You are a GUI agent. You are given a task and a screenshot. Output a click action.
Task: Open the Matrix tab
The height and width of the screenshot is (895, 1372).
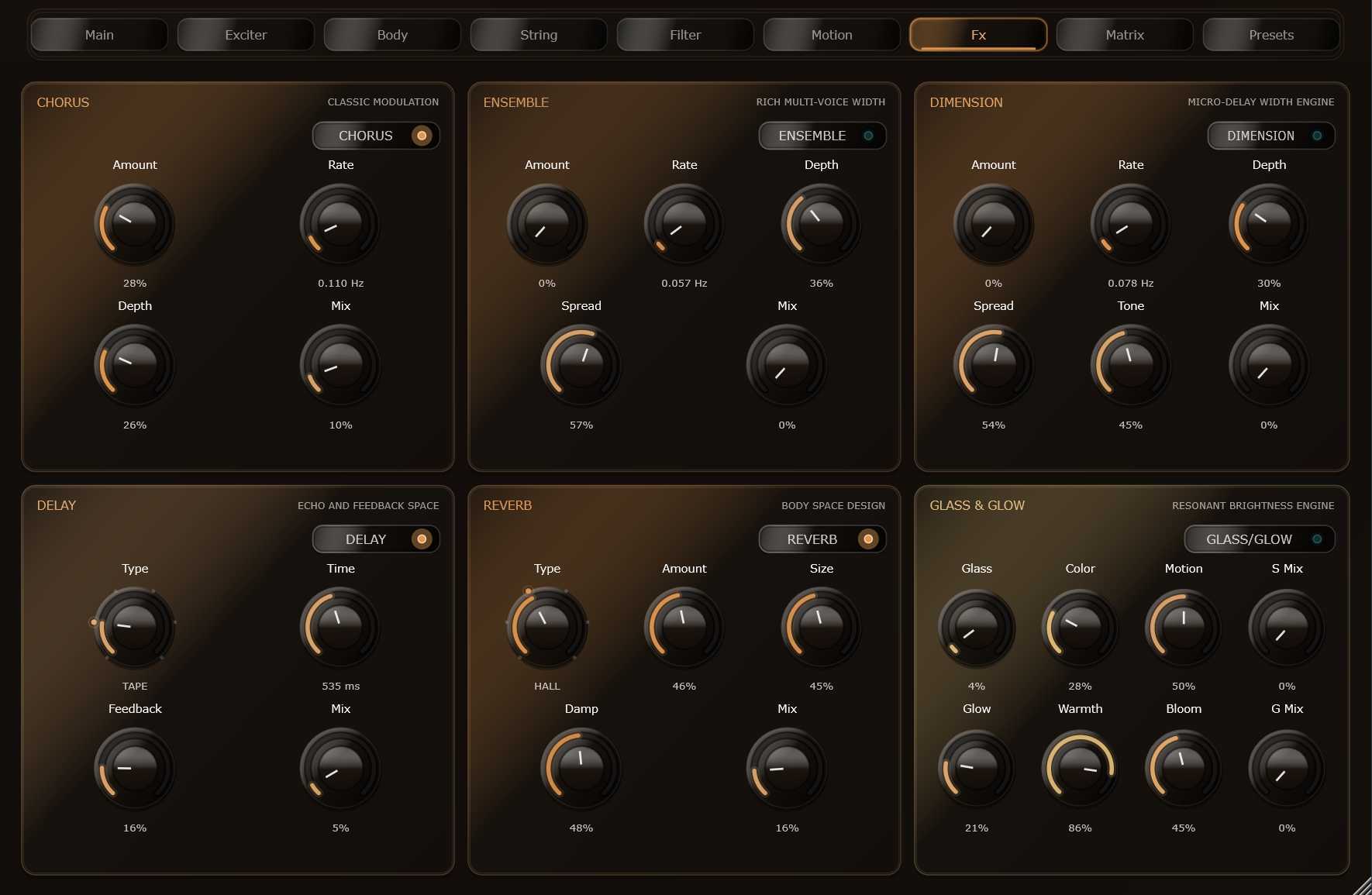coord(1125,35)
